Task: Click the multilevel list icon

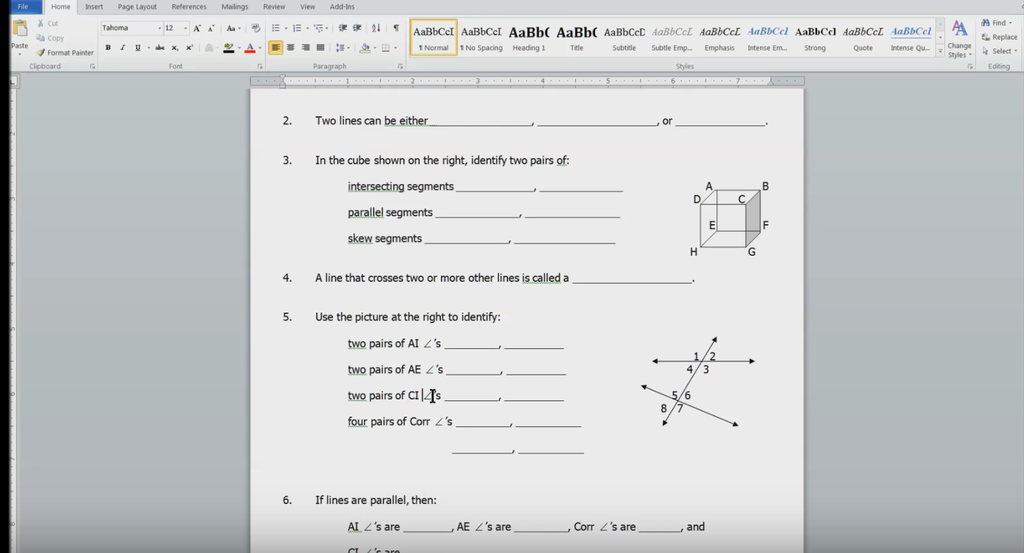Action: click(318, 28)
